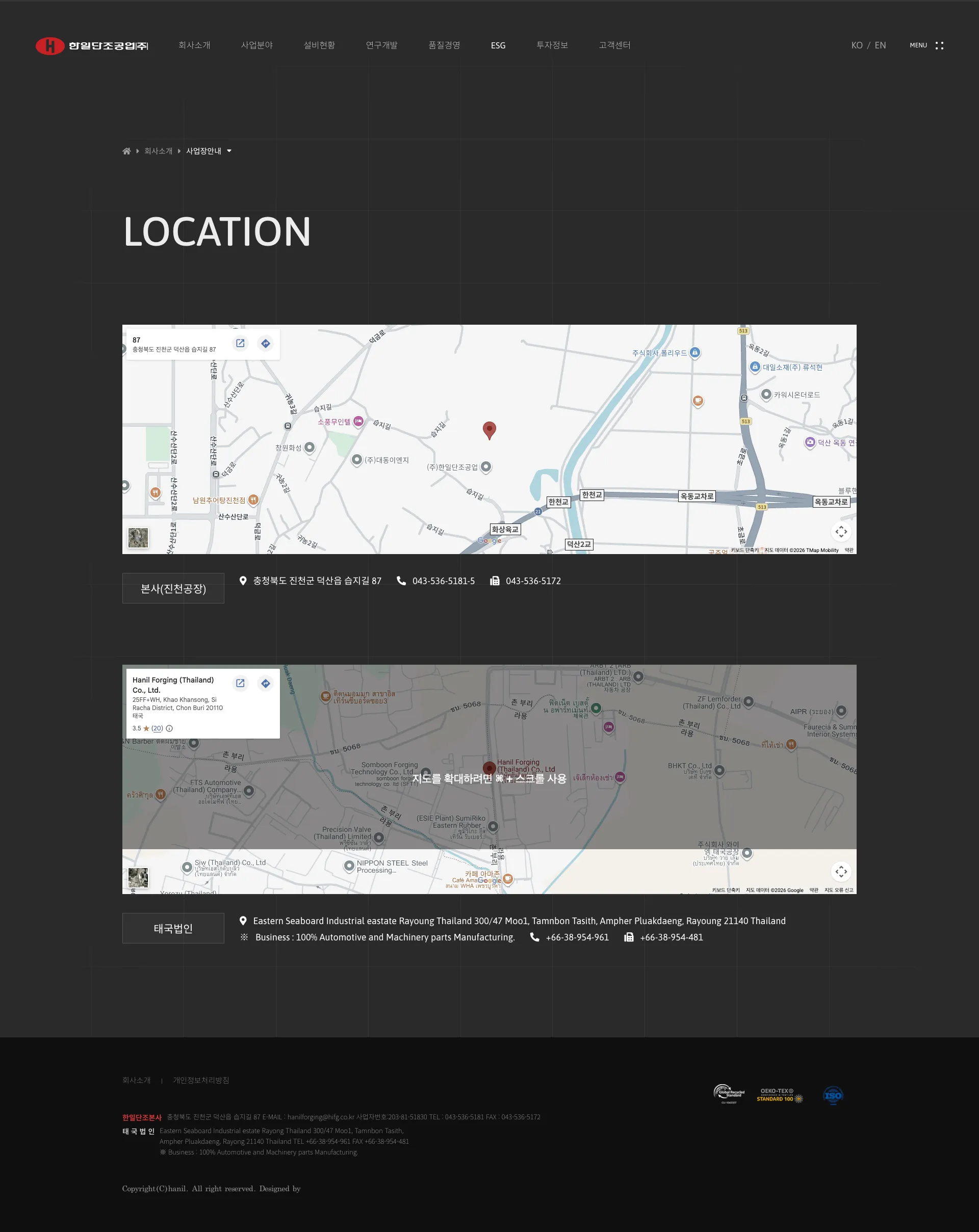Click the Siw (Thailand) Co., Ltd marker

(186, 867)
